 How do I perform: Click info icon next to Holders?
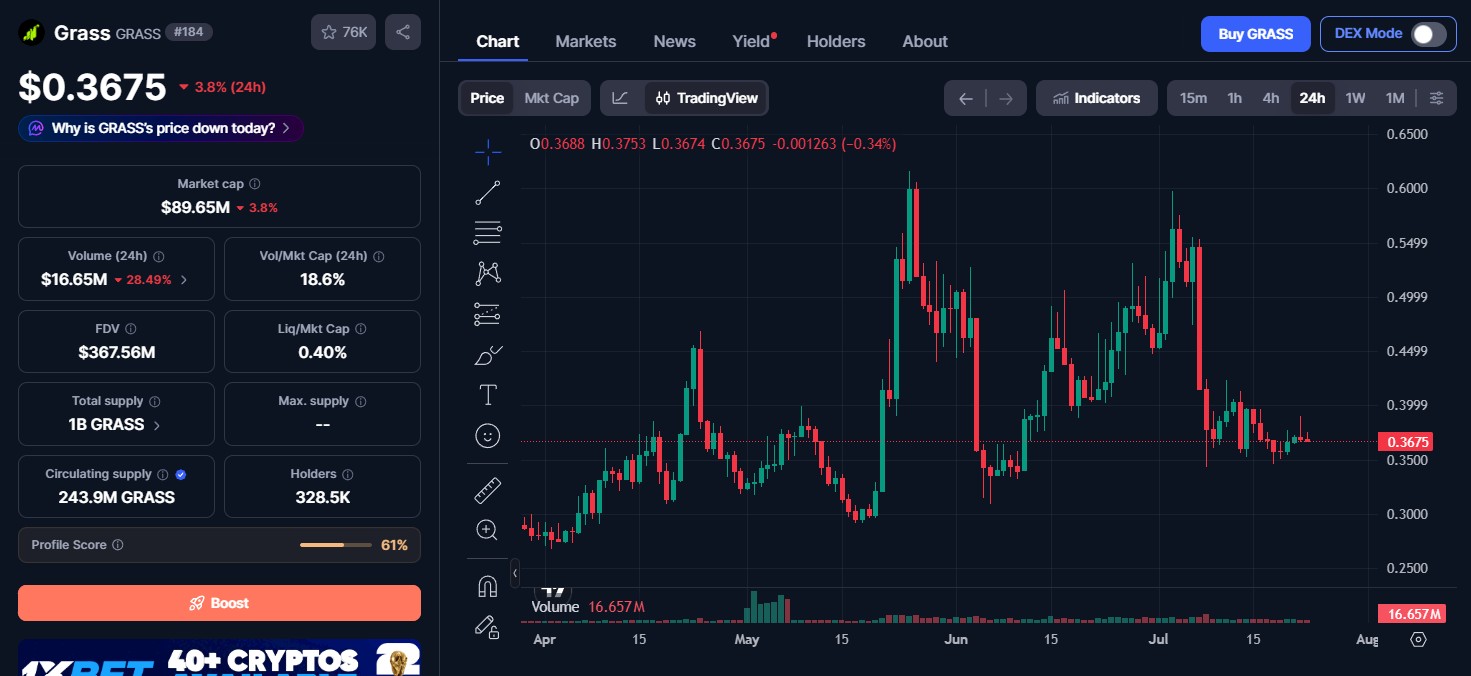click(x=346, y=474)
